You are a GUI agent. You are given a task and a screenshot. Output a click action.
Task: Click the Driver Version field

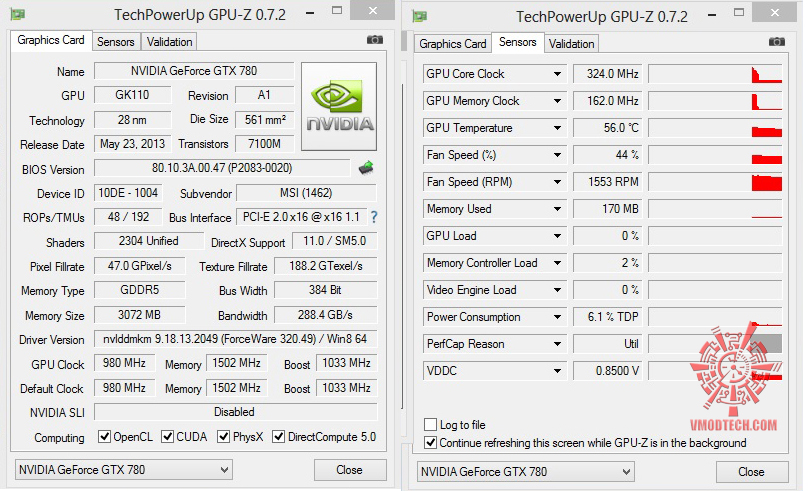click(235, 339)
